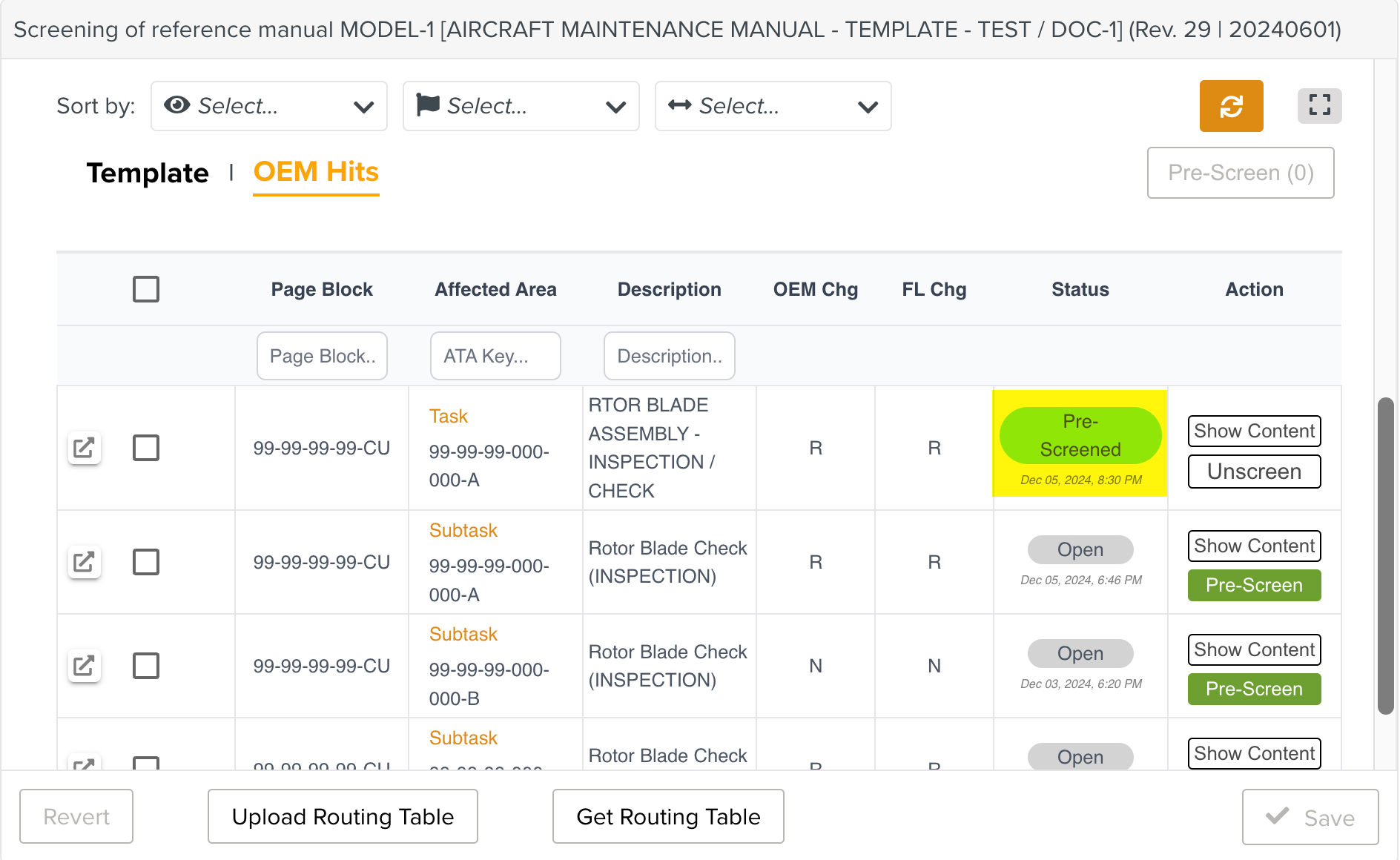Click the Pre-Screened status badge
The width and height of the screenshot is (1400, 860).
(1080, 435)
